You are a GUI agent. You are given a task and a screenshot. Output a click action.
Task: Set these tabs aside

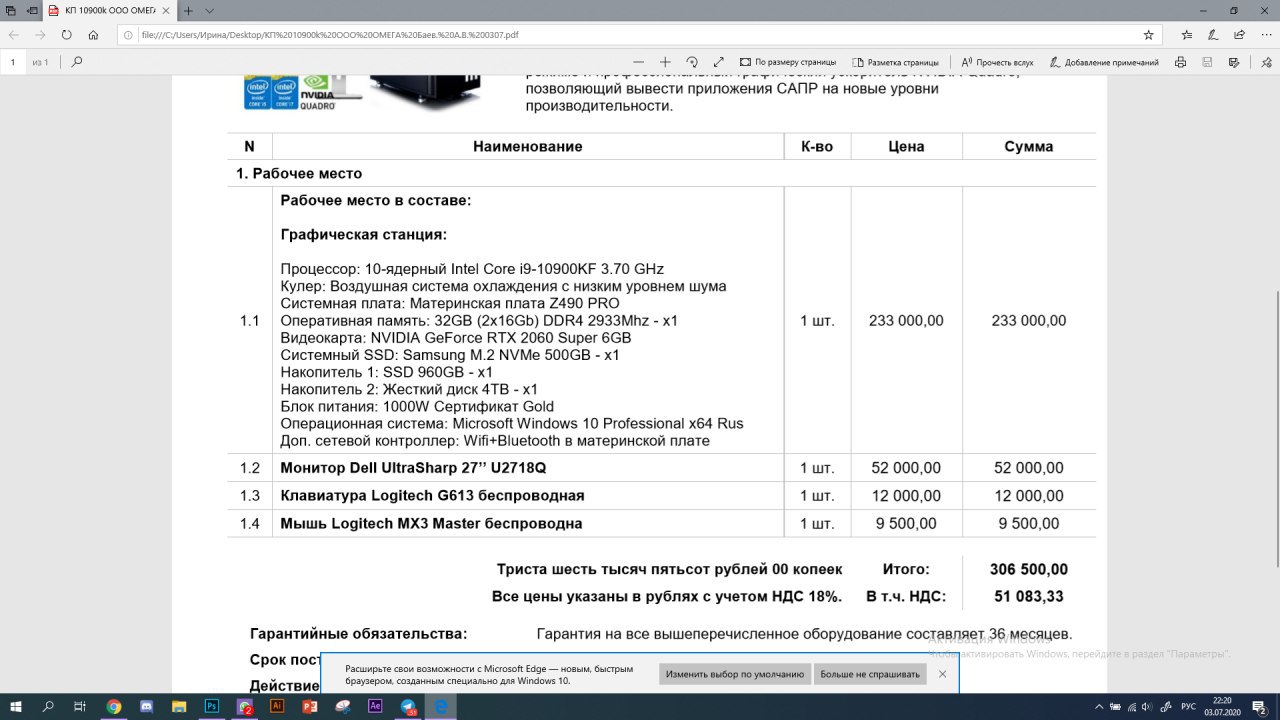tap(34, 10)
